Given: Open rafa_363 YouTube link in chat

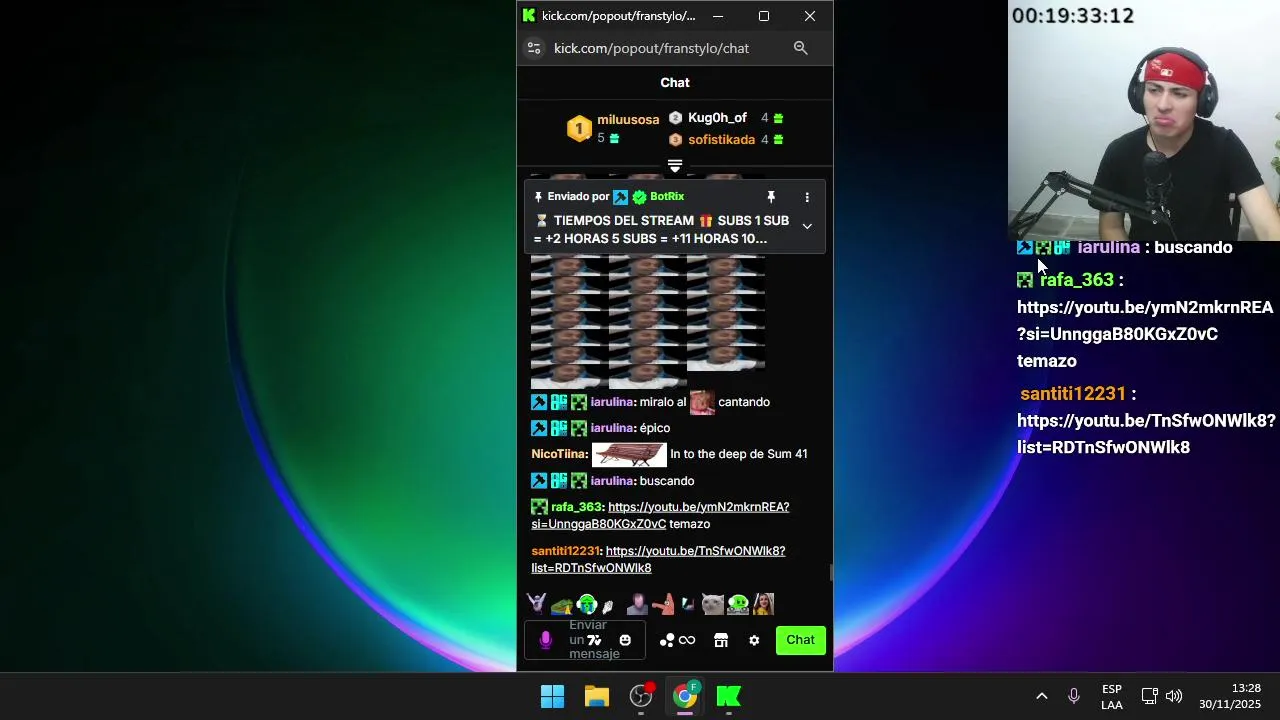Looking at the screenshot, I should tap(660, 515).
